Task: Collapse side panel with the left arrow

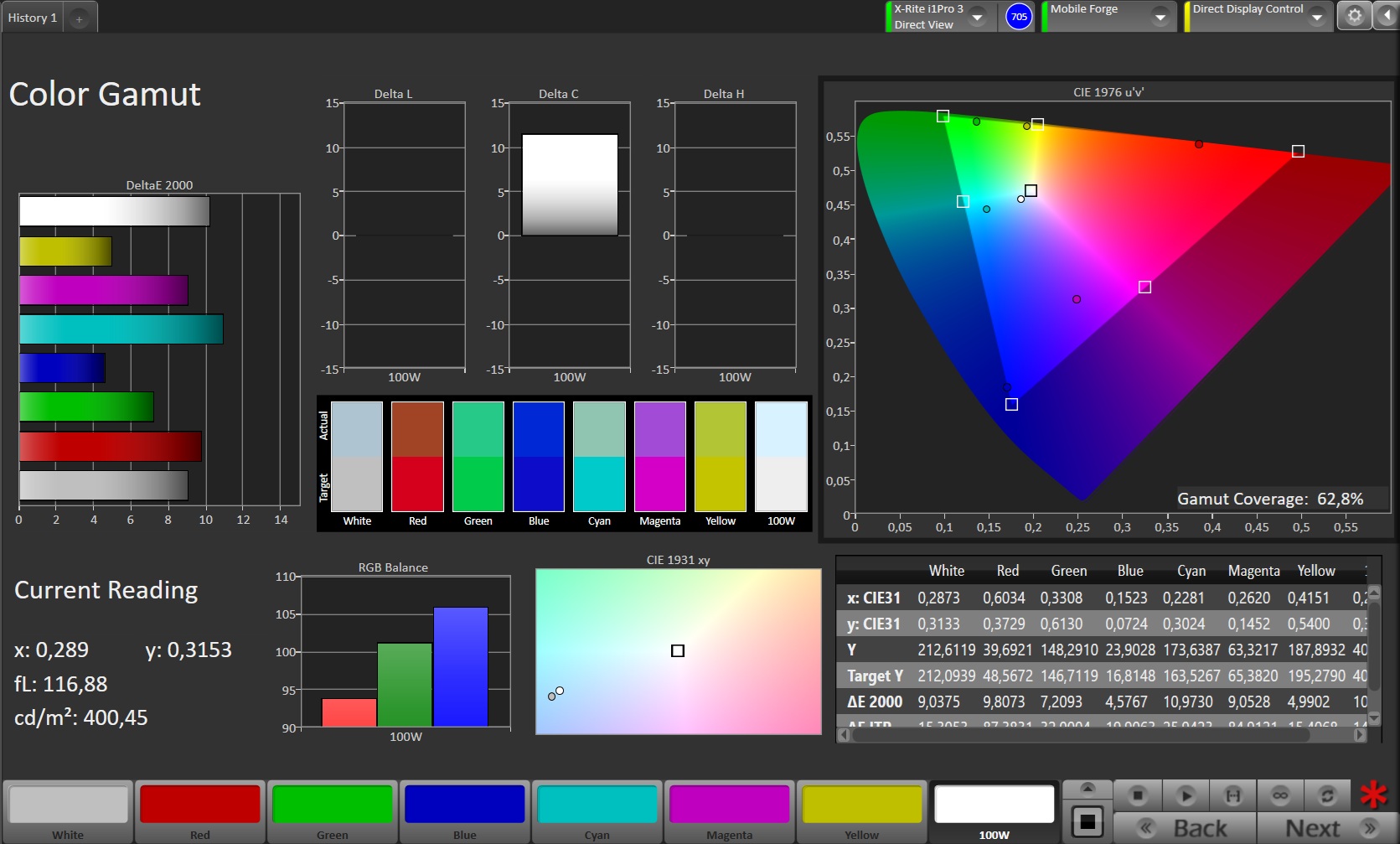Action: pos(1387,16)
